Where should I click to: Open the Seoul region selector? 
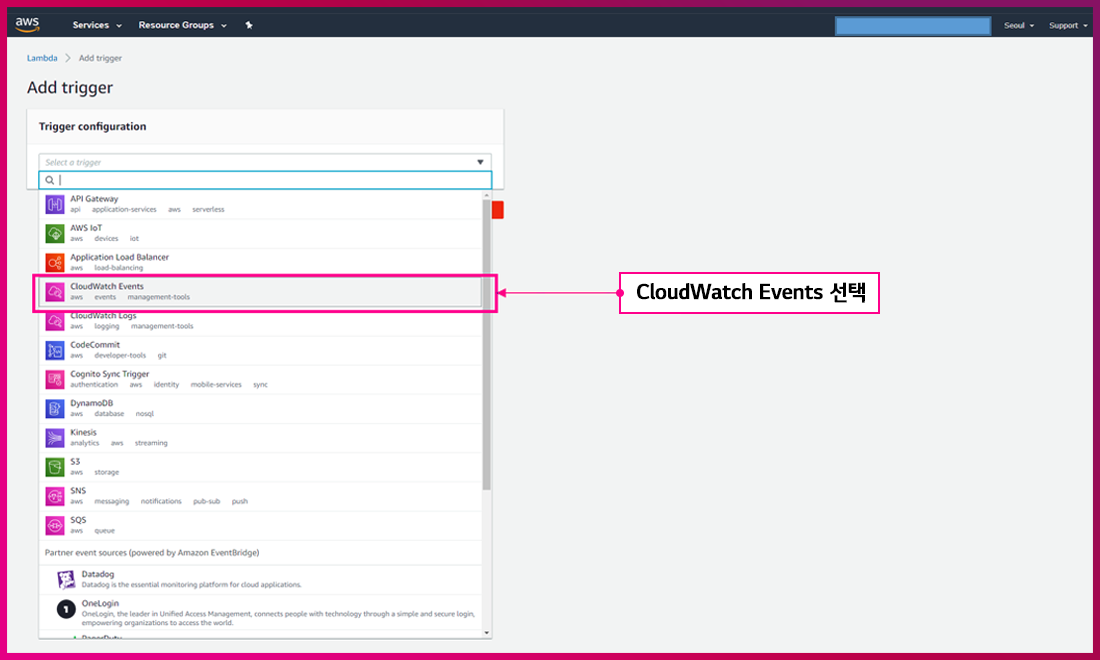coord(1019,25)
